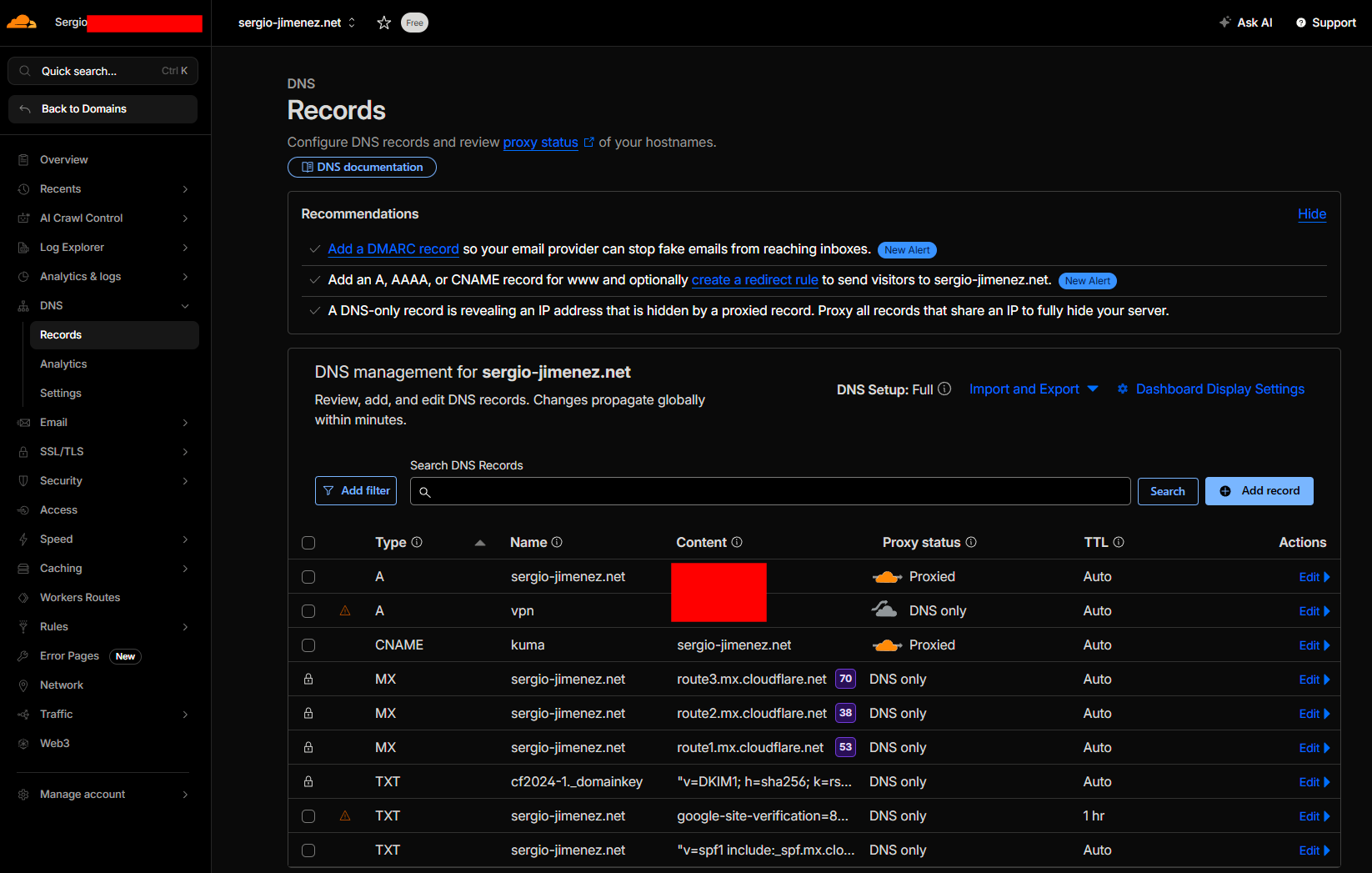Open the Quick search box

point(103,71)
